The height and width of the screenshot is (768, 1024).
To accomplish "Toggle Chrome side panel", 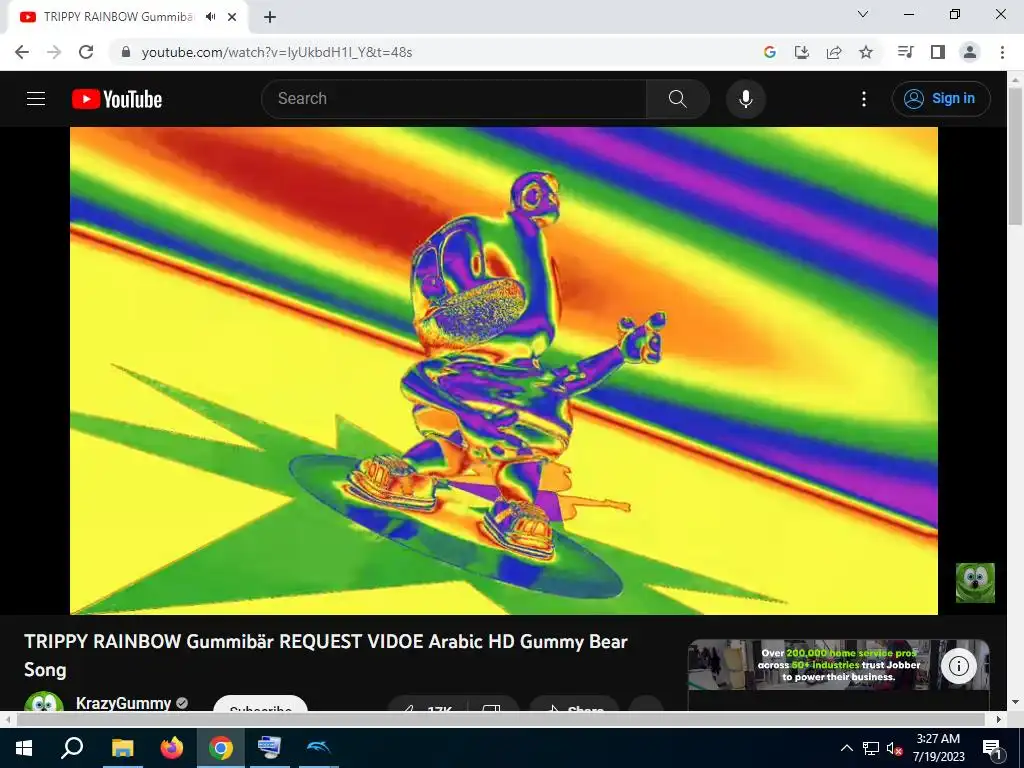I will point(938,52).
